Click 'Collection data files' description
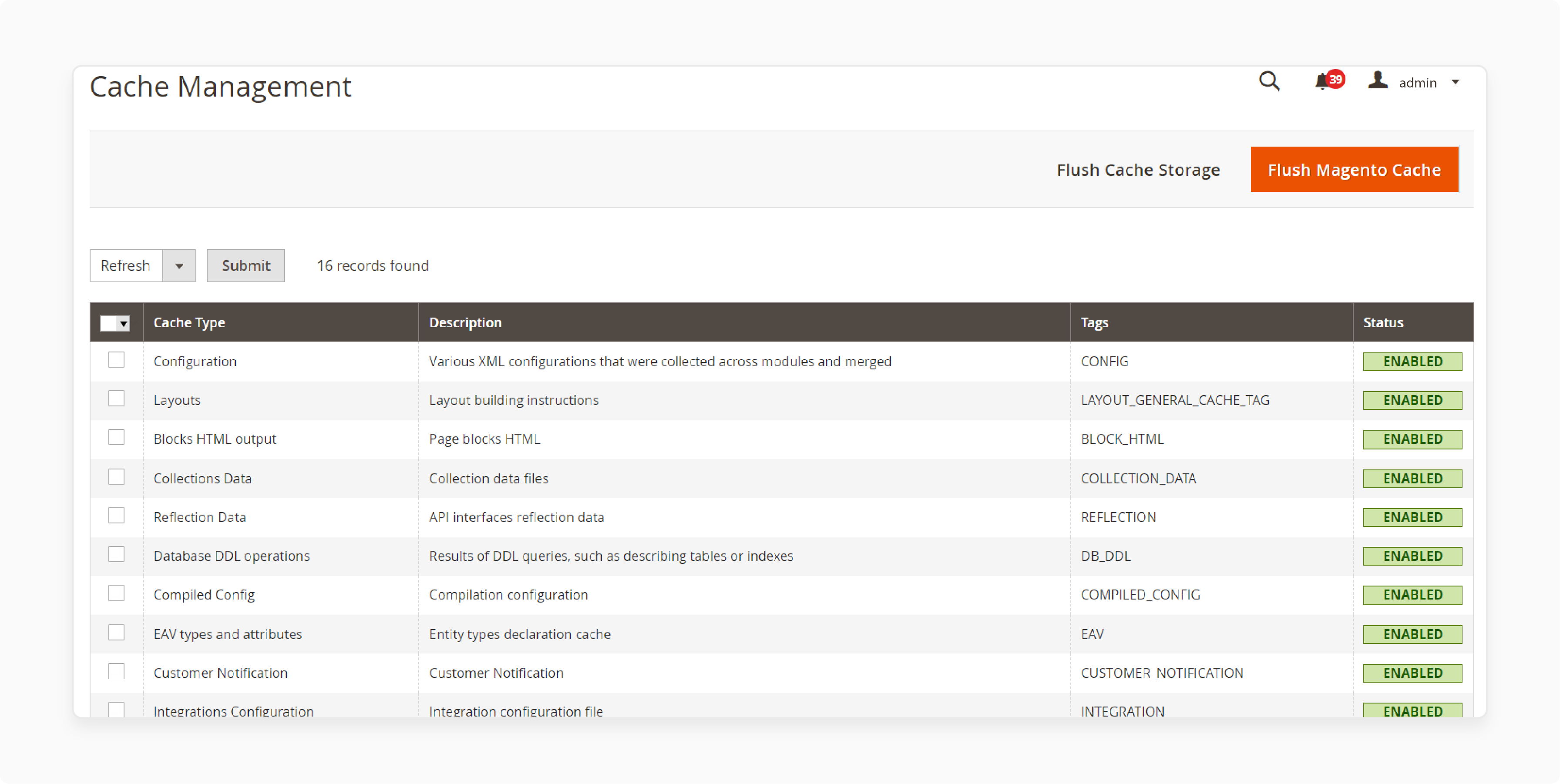This screenshot has height=784, width=1560. [x=488, y=478]
